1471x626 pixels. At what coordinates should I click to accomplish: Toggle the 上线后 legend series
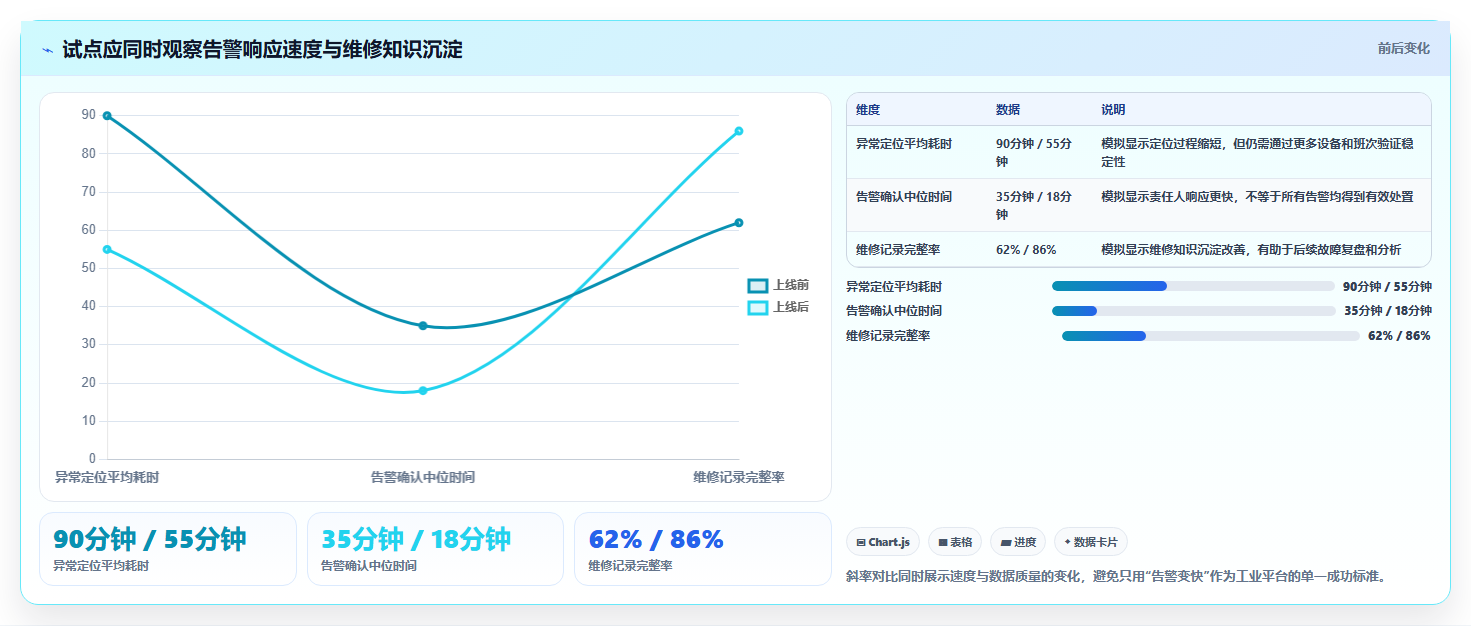[778, 307]
